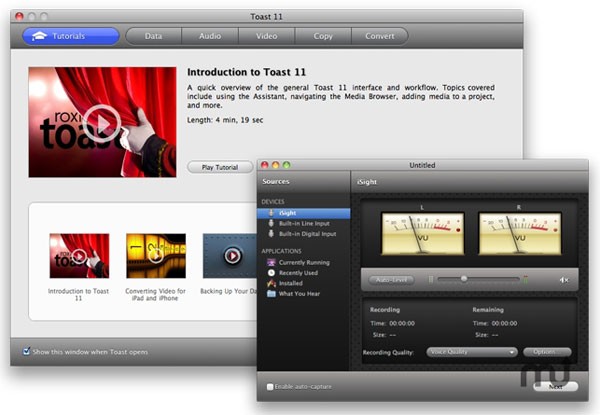
Task: Click the Auto-Level button
Action: (391, 280)
